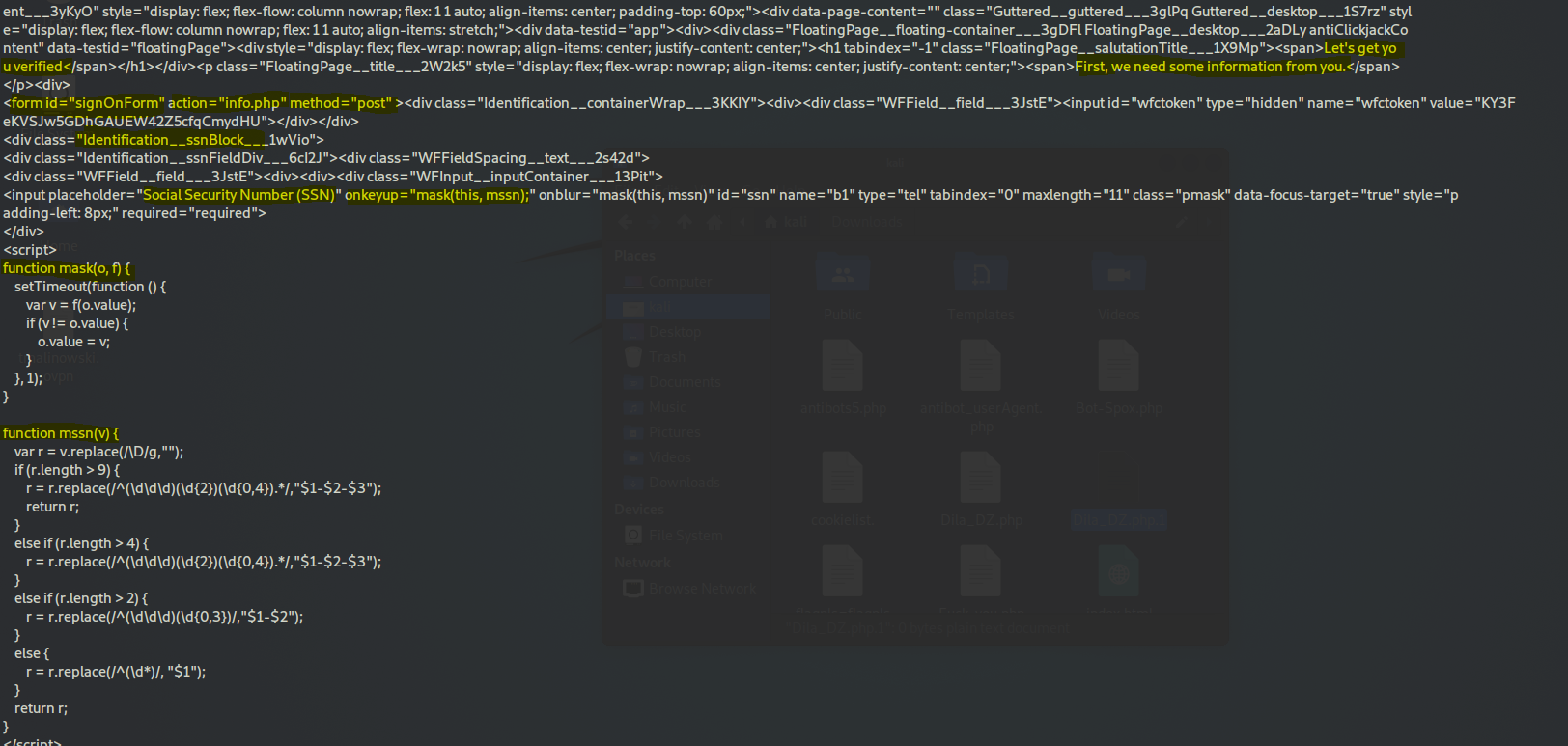Open File System under Devices
Viewport: 1568px width, 746px height.
pos(685,535)
